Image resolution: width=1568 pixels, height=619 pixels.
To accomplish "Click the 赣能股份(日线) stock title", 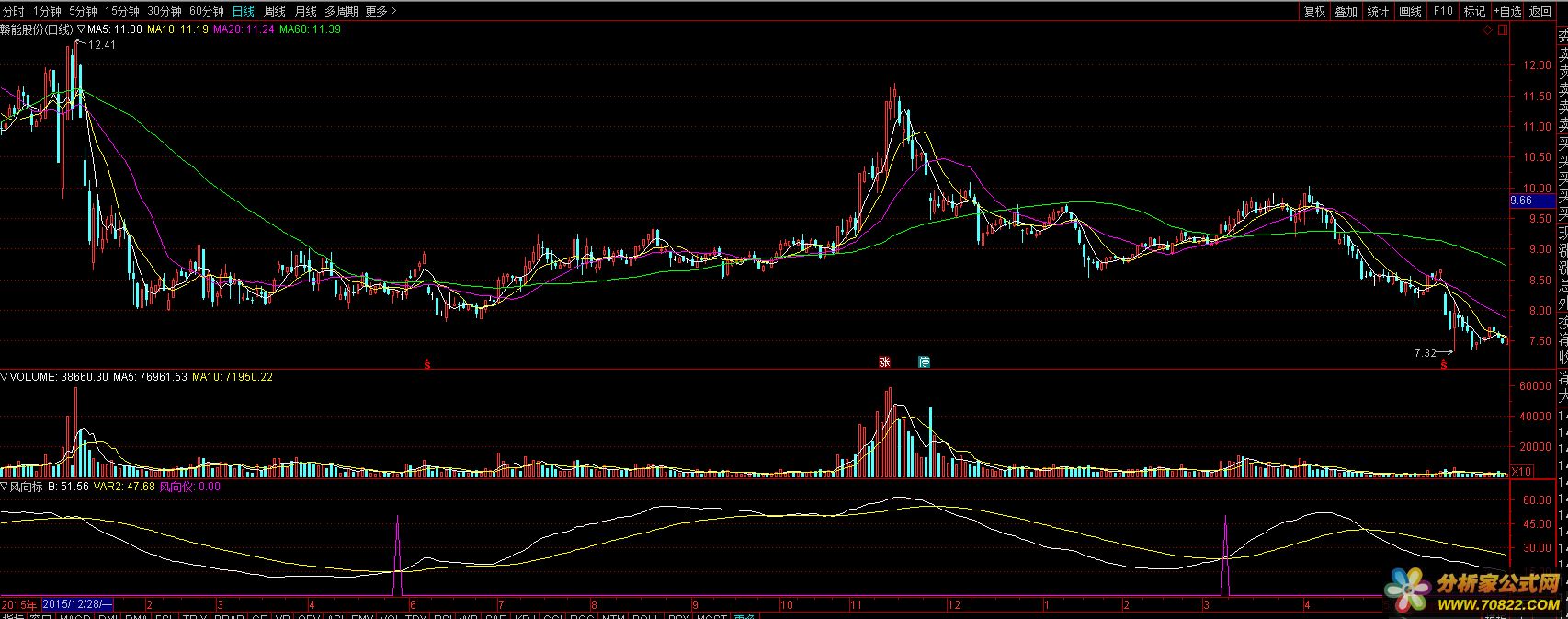I will (x=37, y=29).
